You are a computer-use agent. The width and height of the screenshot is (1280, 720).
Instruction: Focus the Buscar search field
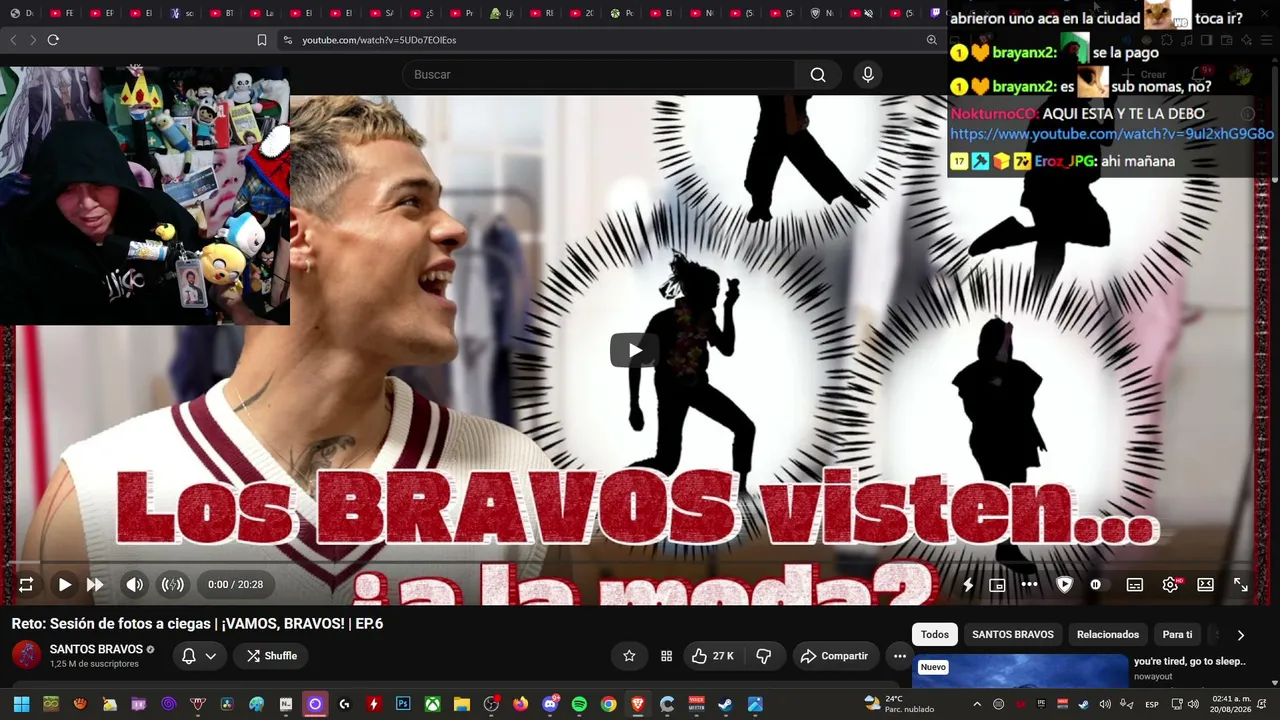(x=598, y=75)
